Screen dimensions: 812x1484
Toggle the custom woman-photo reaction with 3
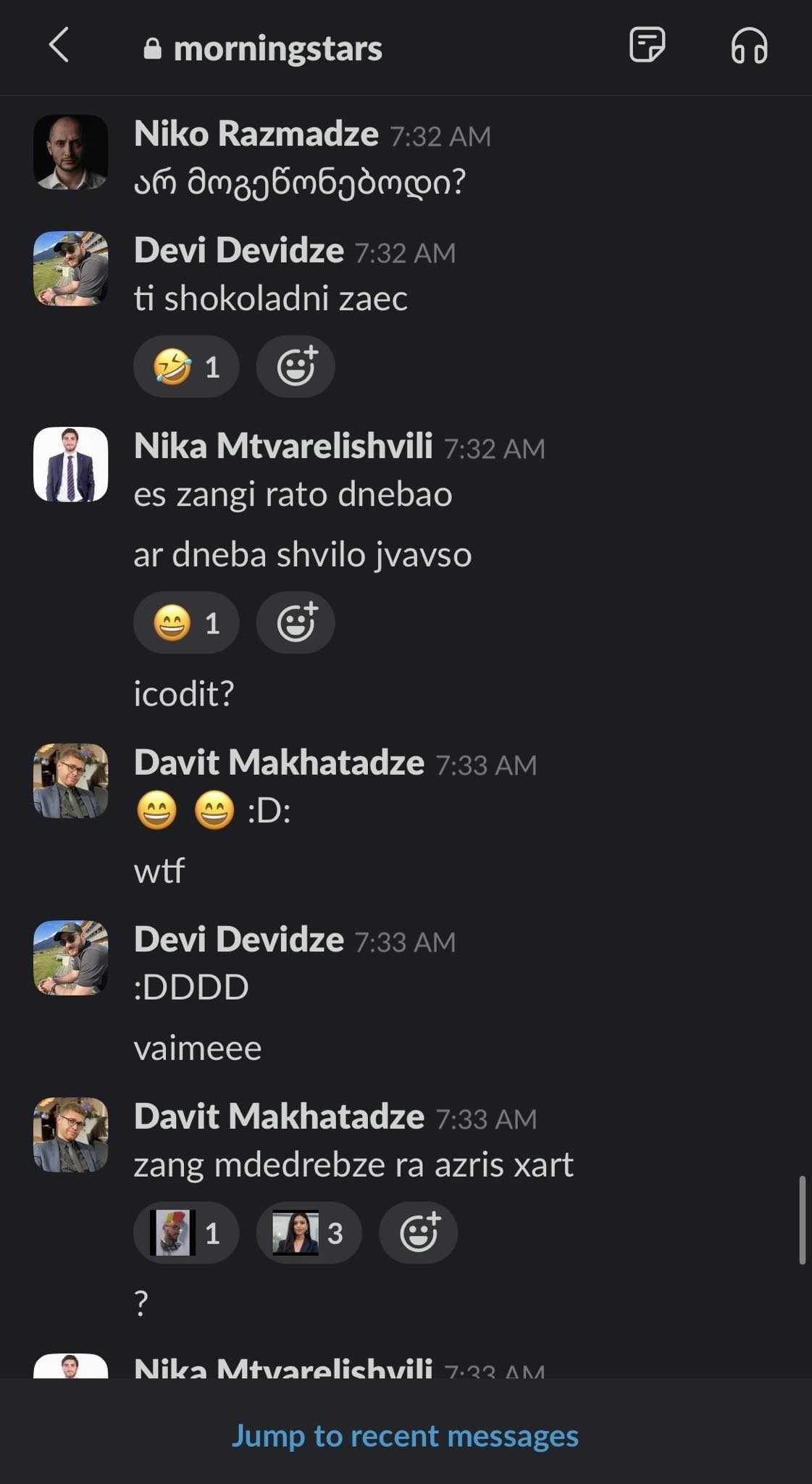point(309,1233)
